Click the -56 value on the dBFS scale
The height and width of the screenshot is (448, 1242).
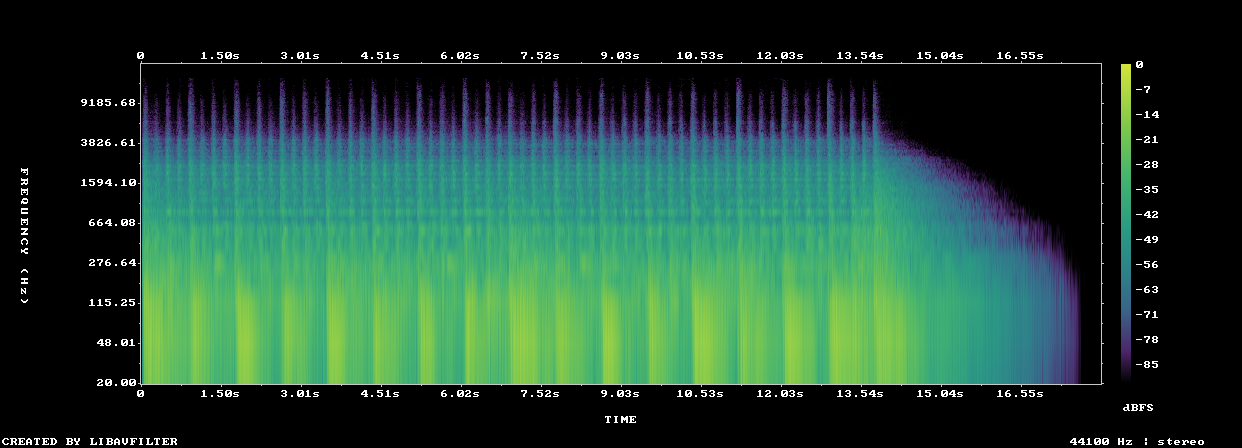[x=1147, y=265]
